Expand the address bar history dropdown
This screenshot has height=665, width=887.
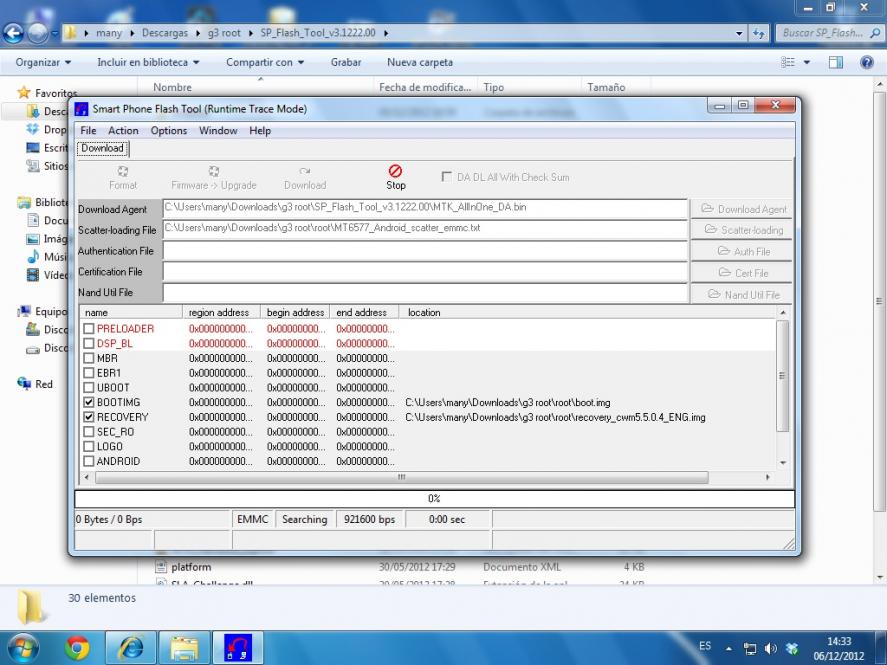pos(739,33)
